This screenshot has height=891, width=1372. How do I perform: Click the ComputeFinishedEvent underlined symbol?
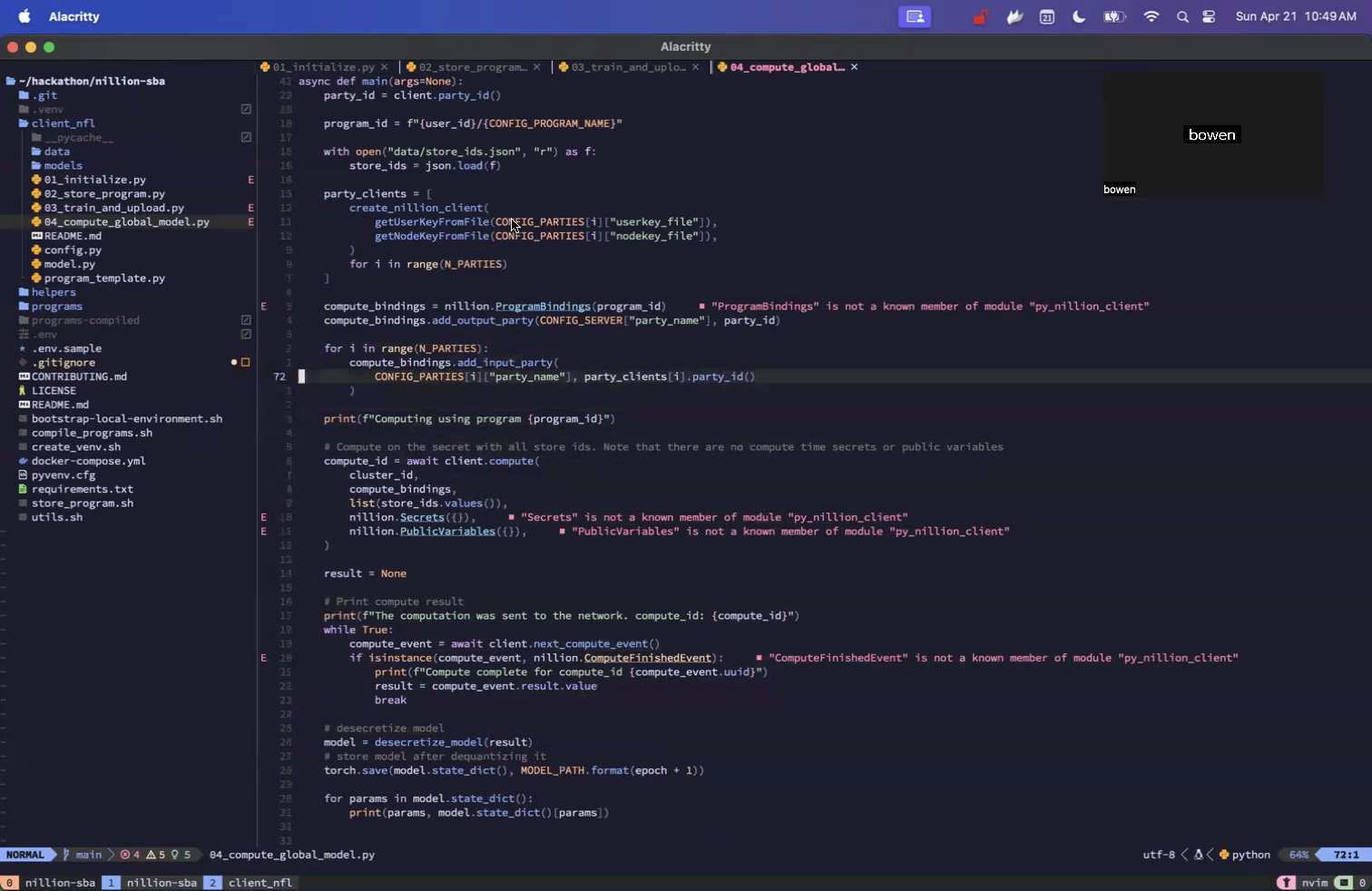(x=647, y=658)
